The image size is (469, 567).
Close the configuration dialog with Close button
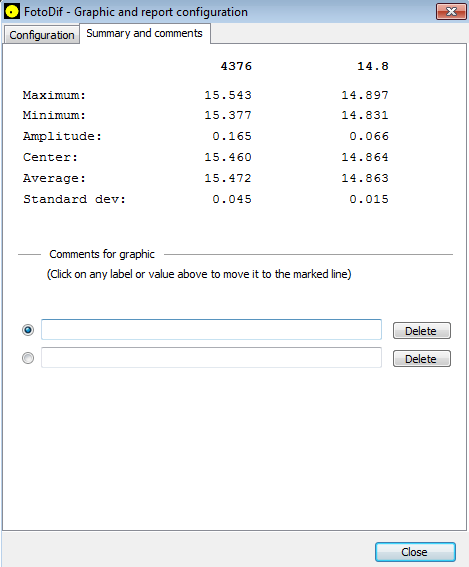[x=415, y=552]
